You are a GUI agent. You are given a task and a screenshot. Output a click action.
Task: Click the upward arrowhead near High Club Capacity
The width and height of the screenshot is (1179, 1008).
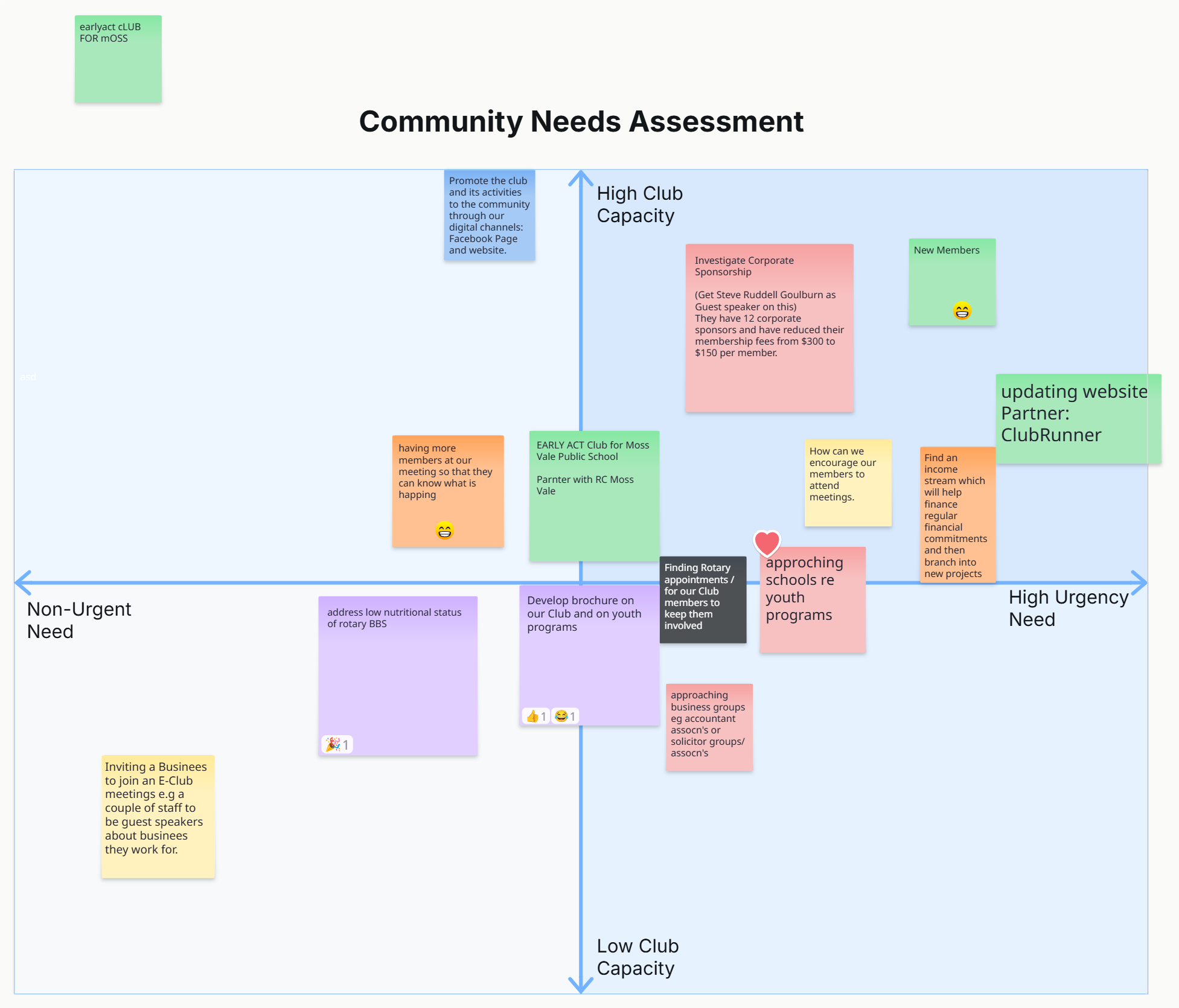click(x=581, y=177)
